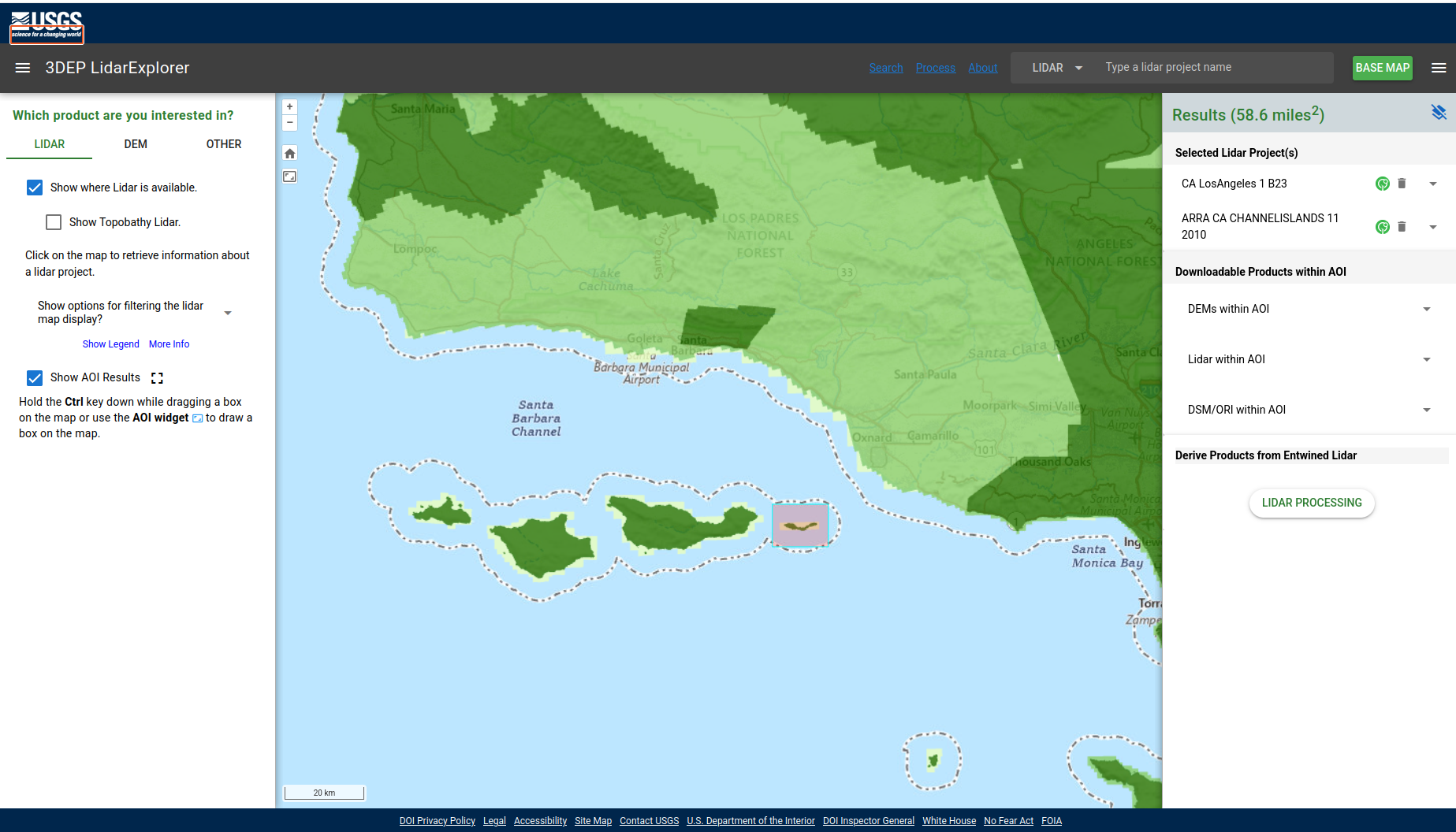The height and width of the screenshot is (832, 1456).
Task: Click green globe icon for ARRA CA CHANNELISLANDS
Action: pos(1383,227)
